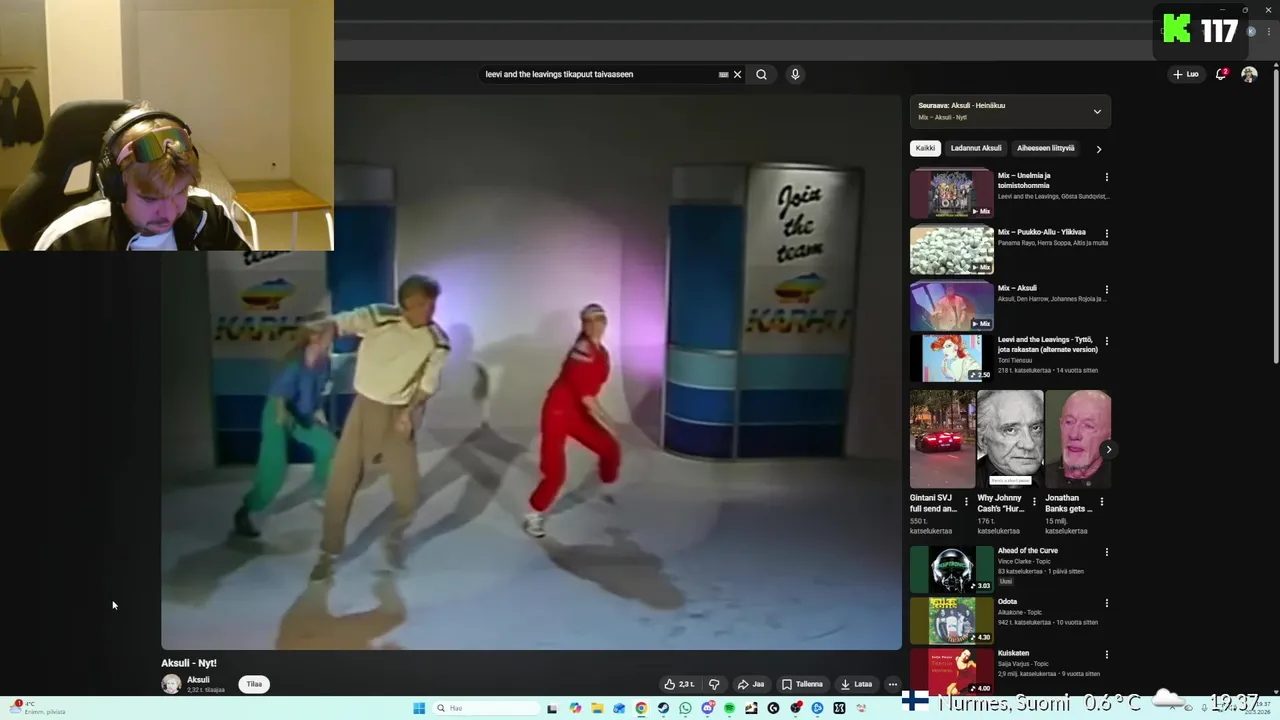Image resolution: width=1280 pixels, height=720 pixels.
Task: Select the Kaikki filter chip
Action: pos(925,148)
